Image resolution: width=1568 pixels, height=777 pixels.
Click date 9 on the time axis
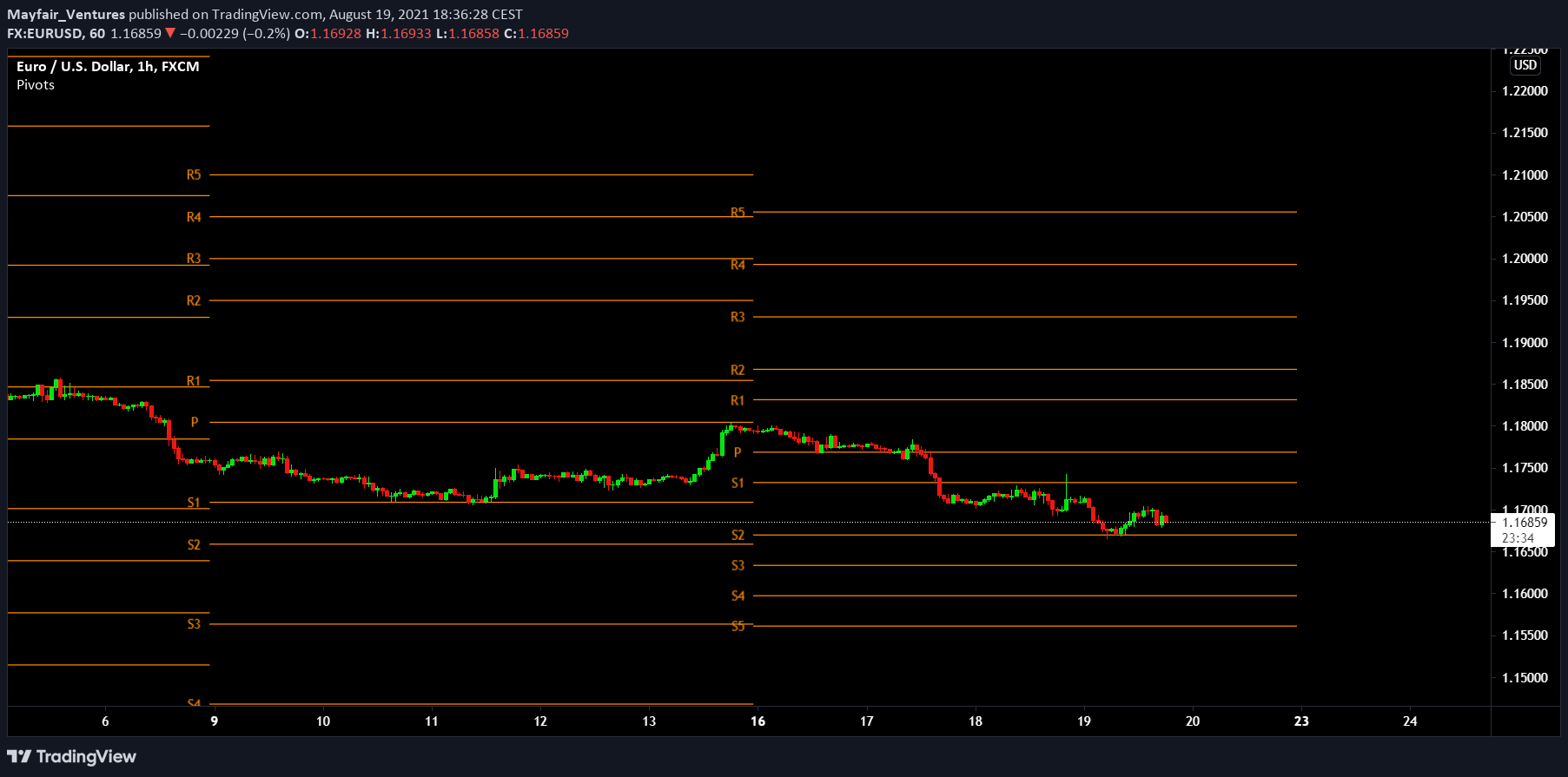click(215, 721)
